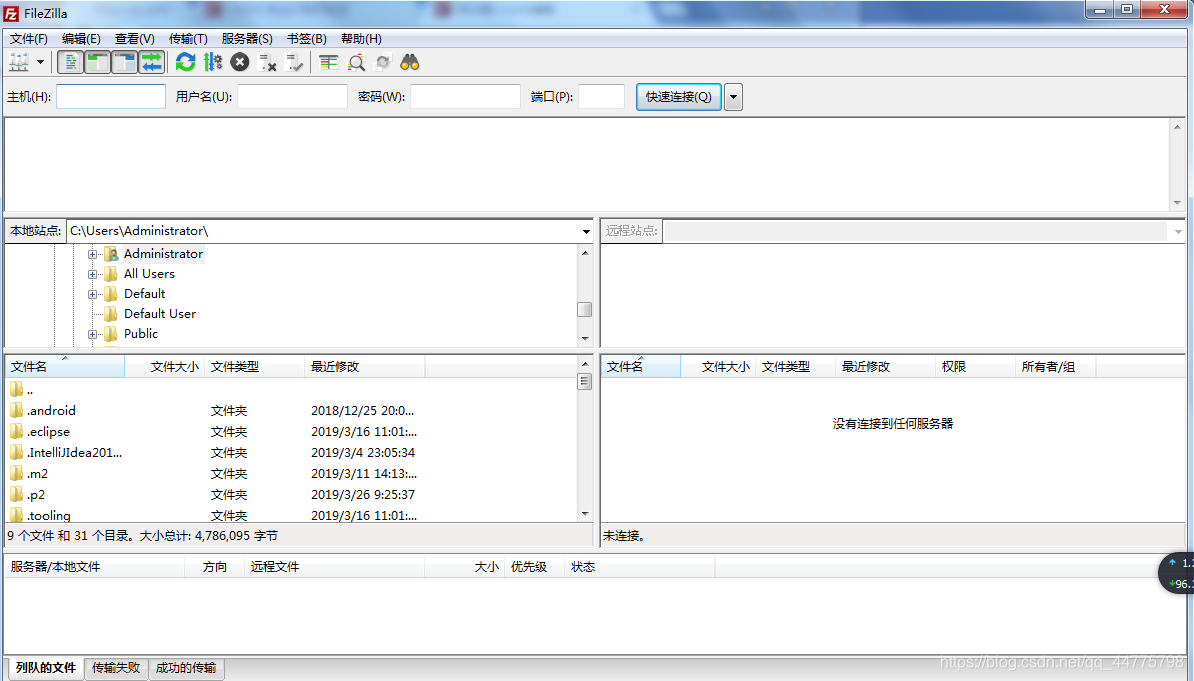Select the Default User folder in tree
This screenshot has width=1194, height=681.
(x=159, y=314)
